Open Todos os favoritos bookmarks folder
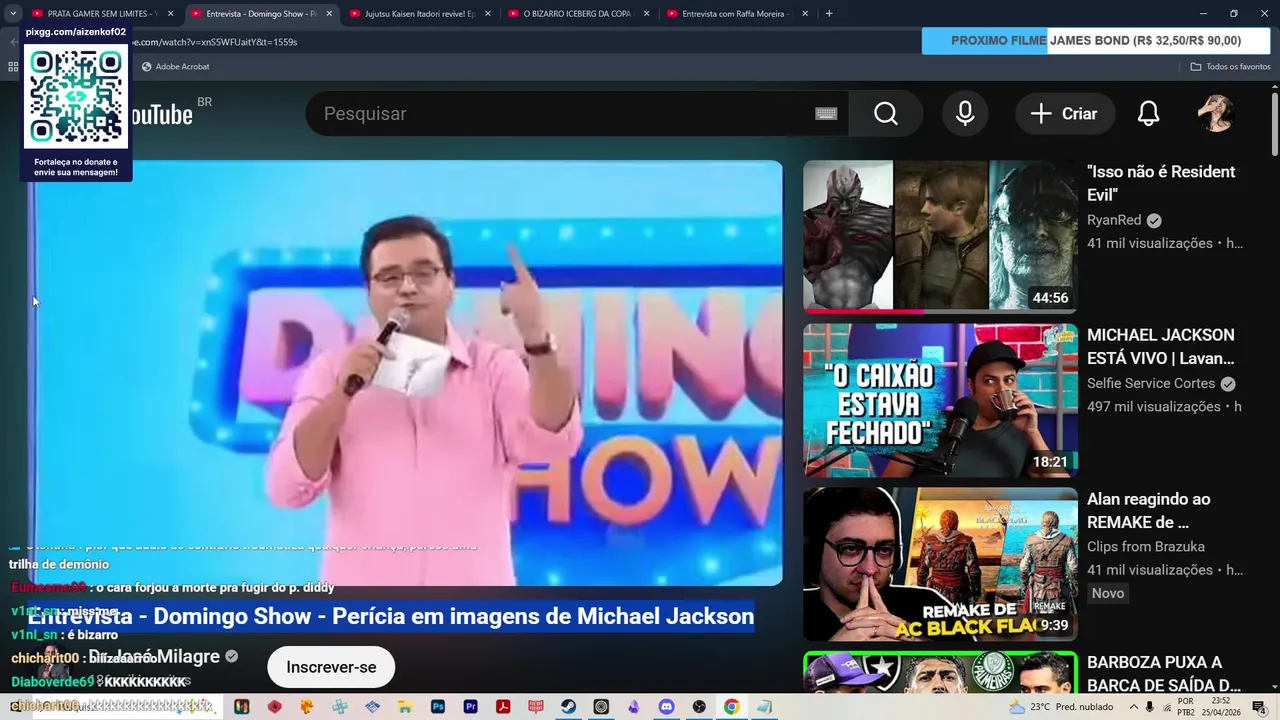The width and height of the screenshot is (1280, 720). pos(1230,66)
